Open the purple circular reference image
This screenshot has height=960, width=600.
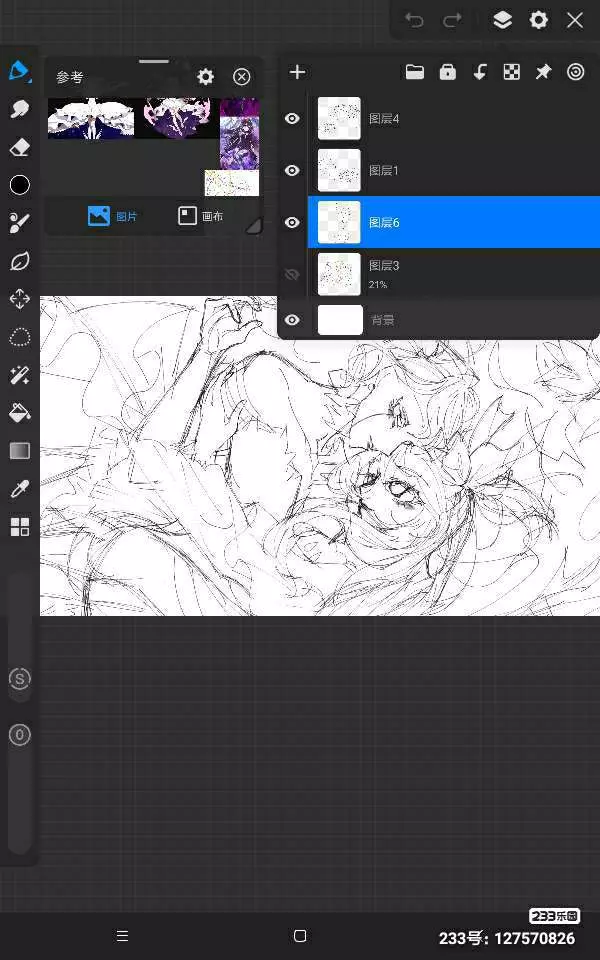177,119
